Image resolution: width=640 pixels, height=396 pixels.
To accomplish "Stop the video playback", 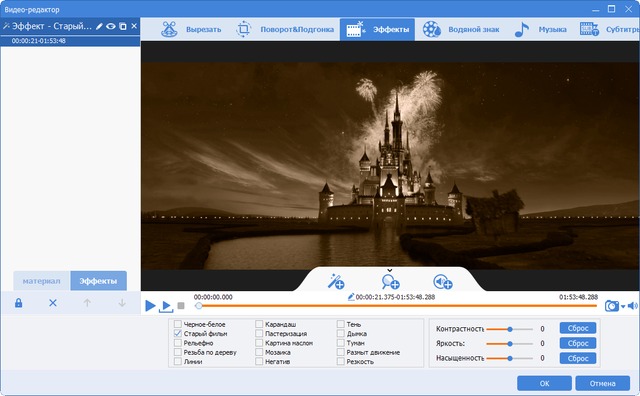I will tap(181, 305).
